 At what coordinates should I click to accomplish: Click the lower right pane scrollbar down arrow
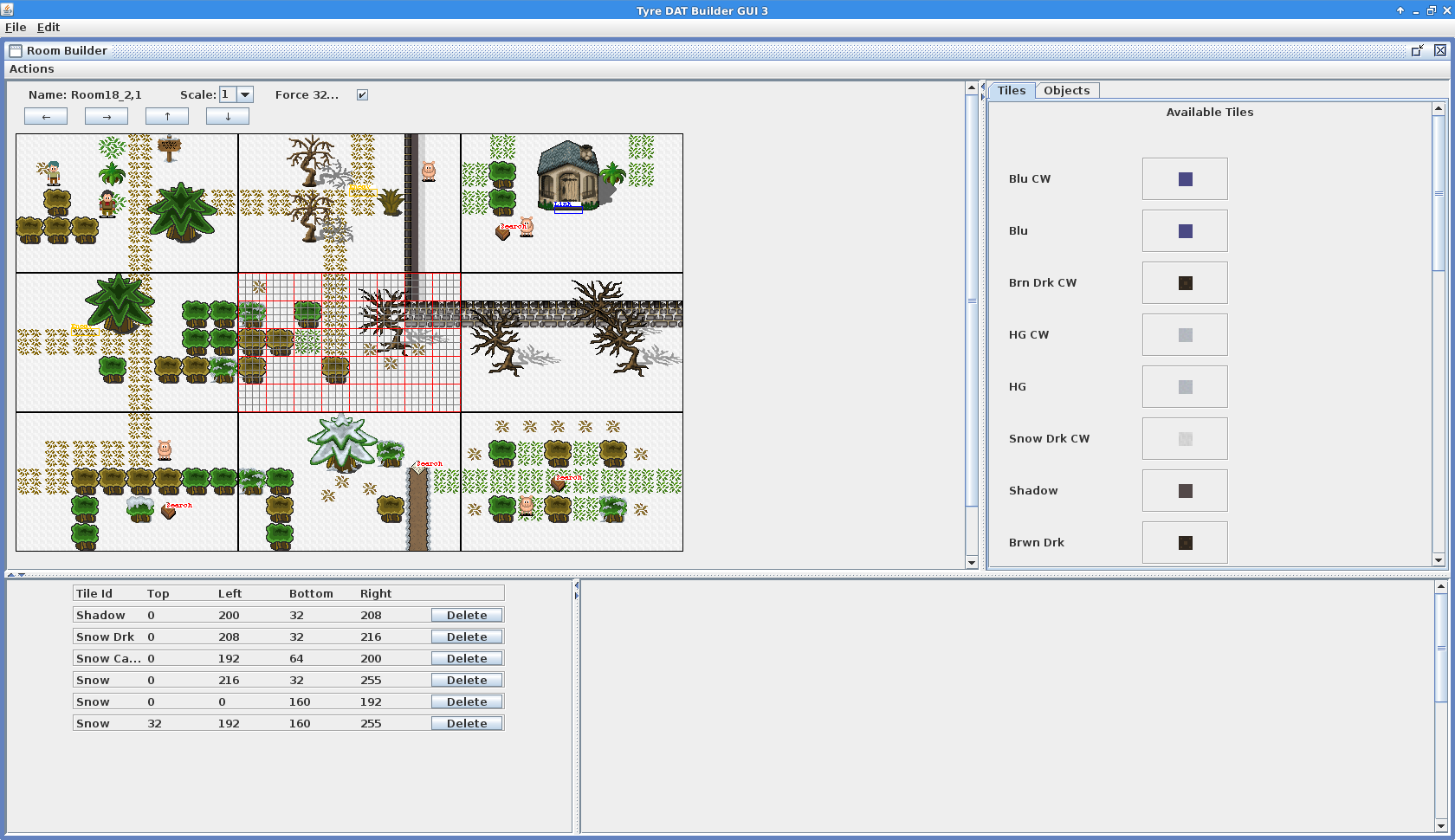(x=1441, y=825)
